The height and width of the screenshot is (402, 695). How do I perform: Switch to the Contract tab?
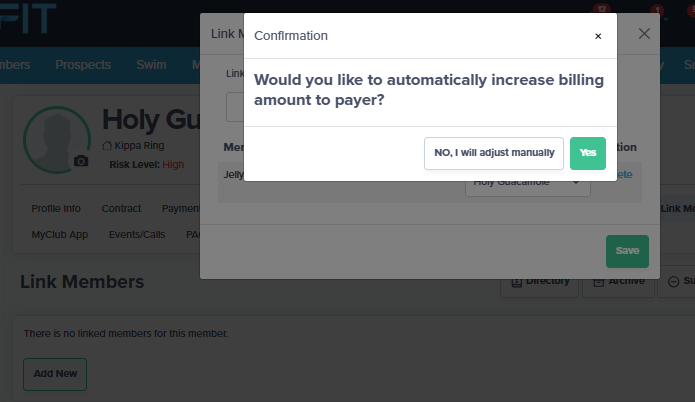coord(121,208)
